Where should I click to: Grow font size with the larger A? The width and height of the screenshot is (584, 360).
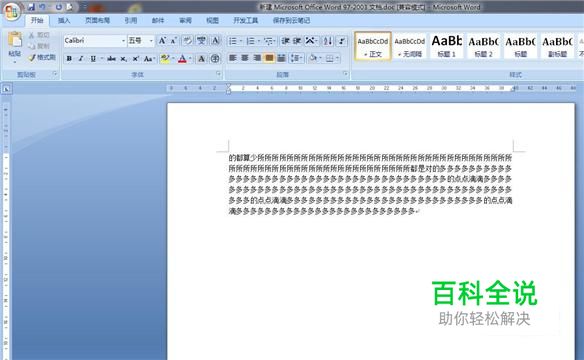162,41
